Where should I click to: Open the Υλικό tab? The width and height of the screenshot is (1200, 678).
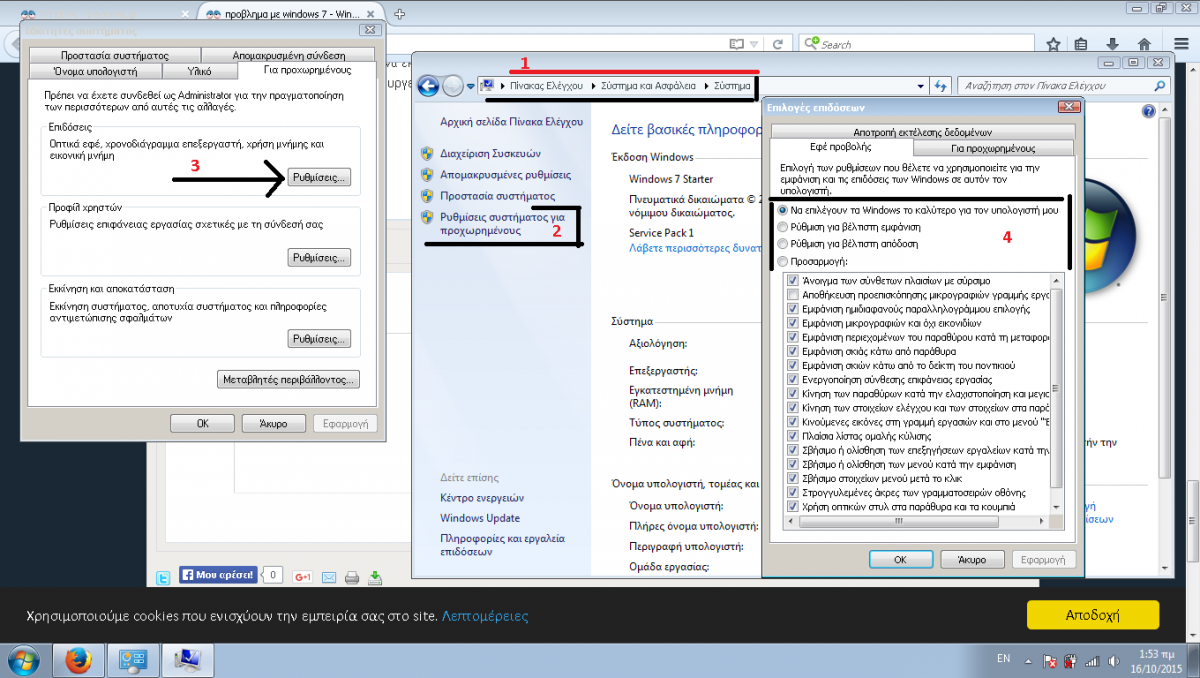point(200,71)
